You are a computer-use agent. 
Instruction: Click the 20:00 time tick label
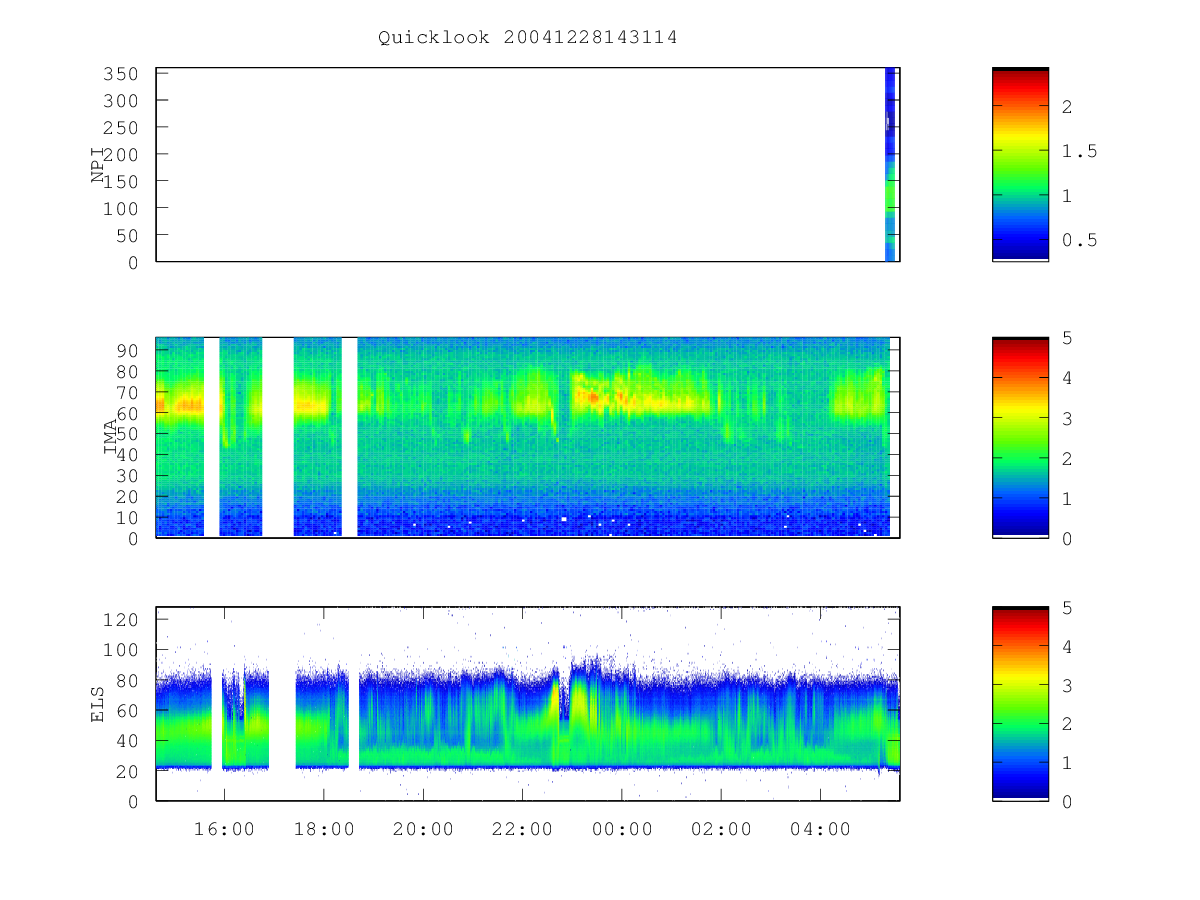(423, 829)
